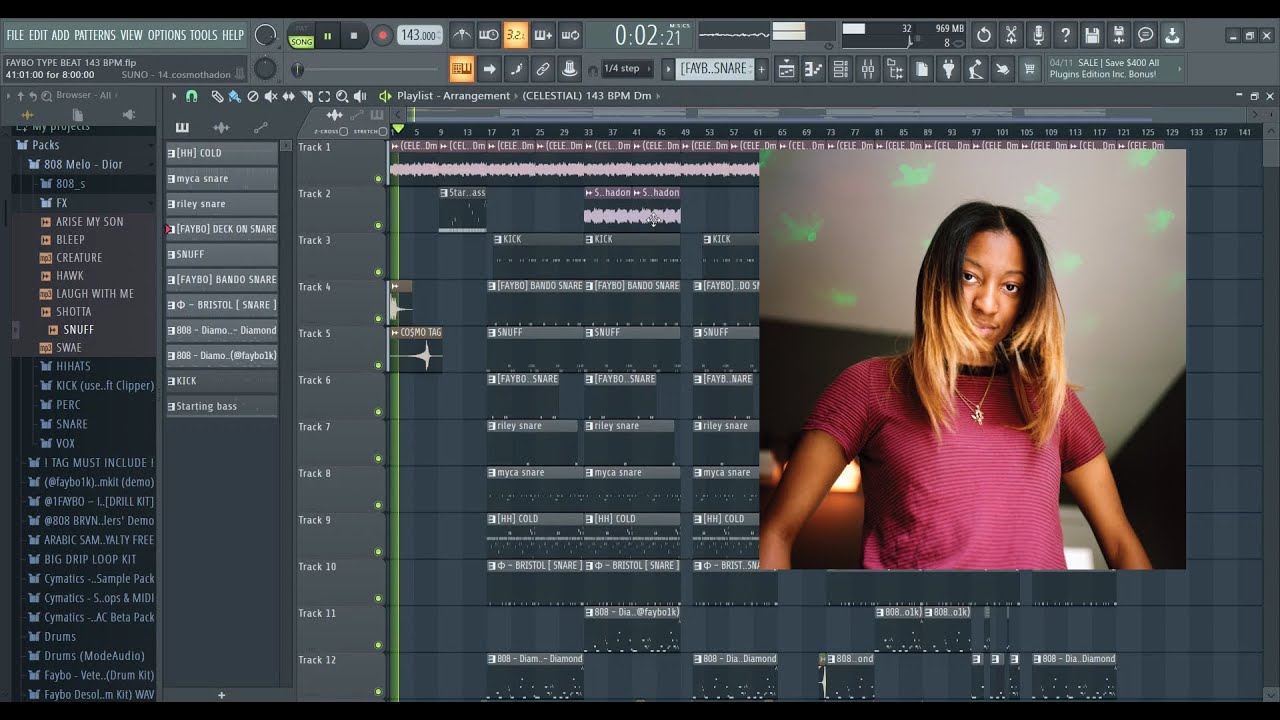Open the help question mark icon
Image resolution: width=1280 pixels, height=720 pixels.
1065,35
